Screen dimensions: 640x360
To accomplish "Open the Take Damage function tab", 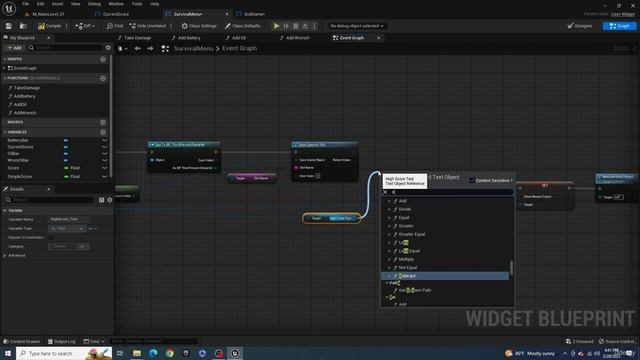I will pyautogui.click(x=137, y=38).
